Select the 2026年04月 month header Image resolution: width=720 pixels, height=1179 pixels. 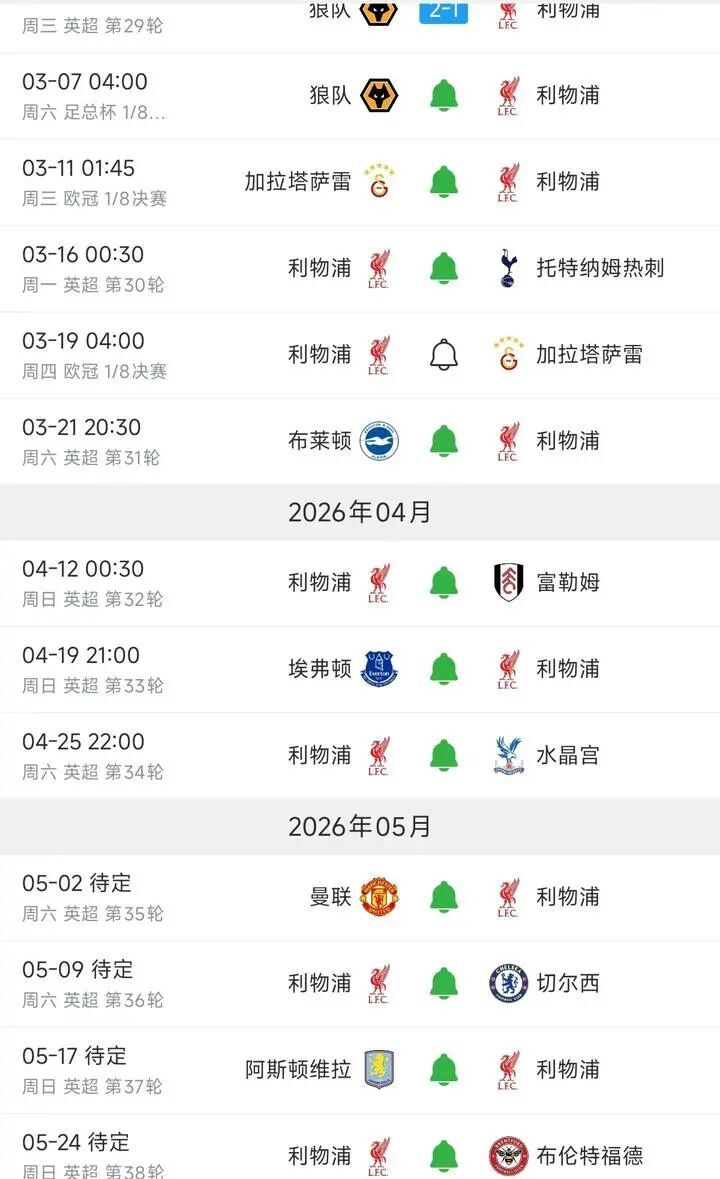click(x=360, y=512)
